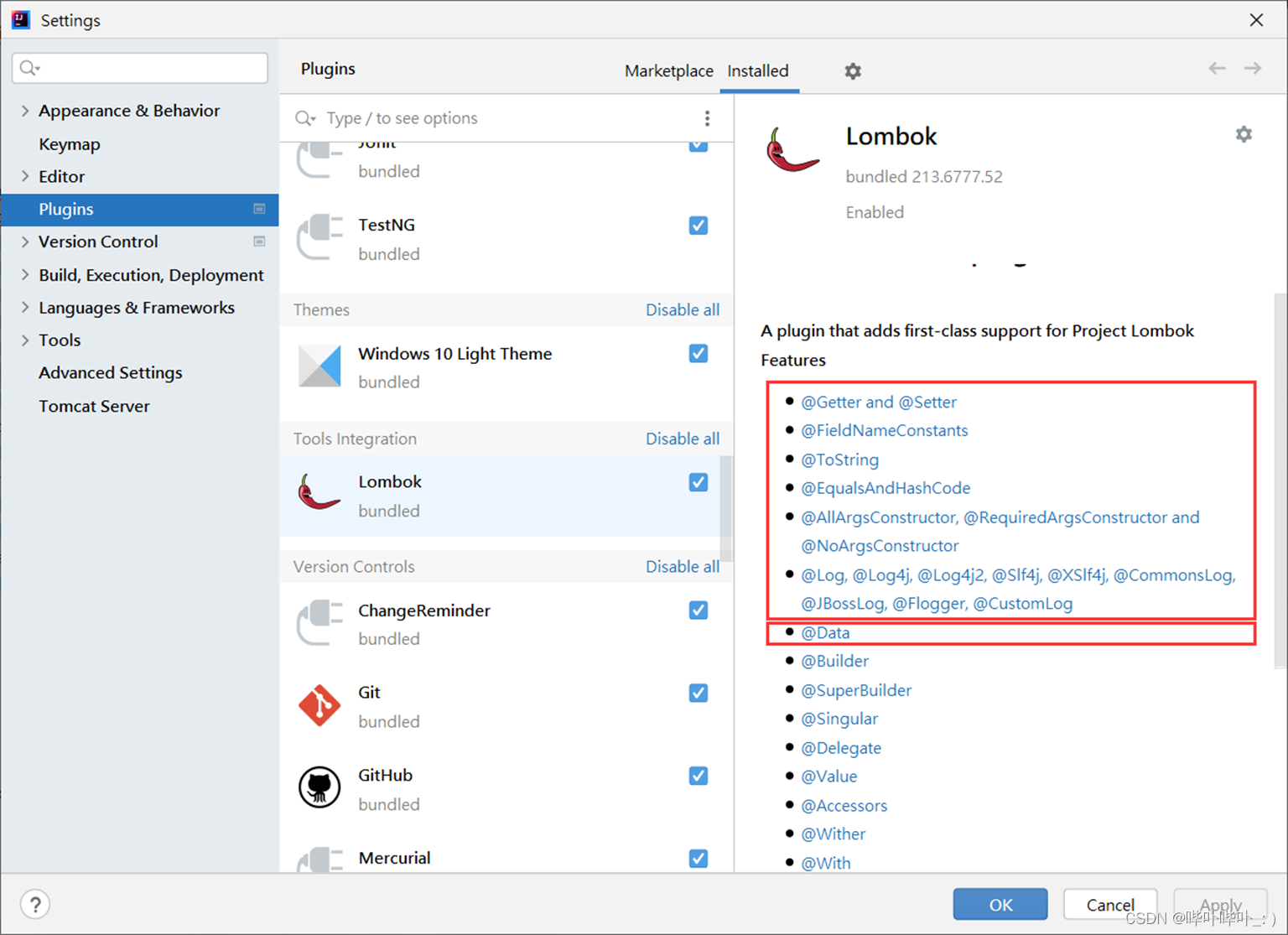The width and height of the screenshot is (1288, 935).
Task: Toggle the GitHub plugin checkbox
Action: (699, 776)
